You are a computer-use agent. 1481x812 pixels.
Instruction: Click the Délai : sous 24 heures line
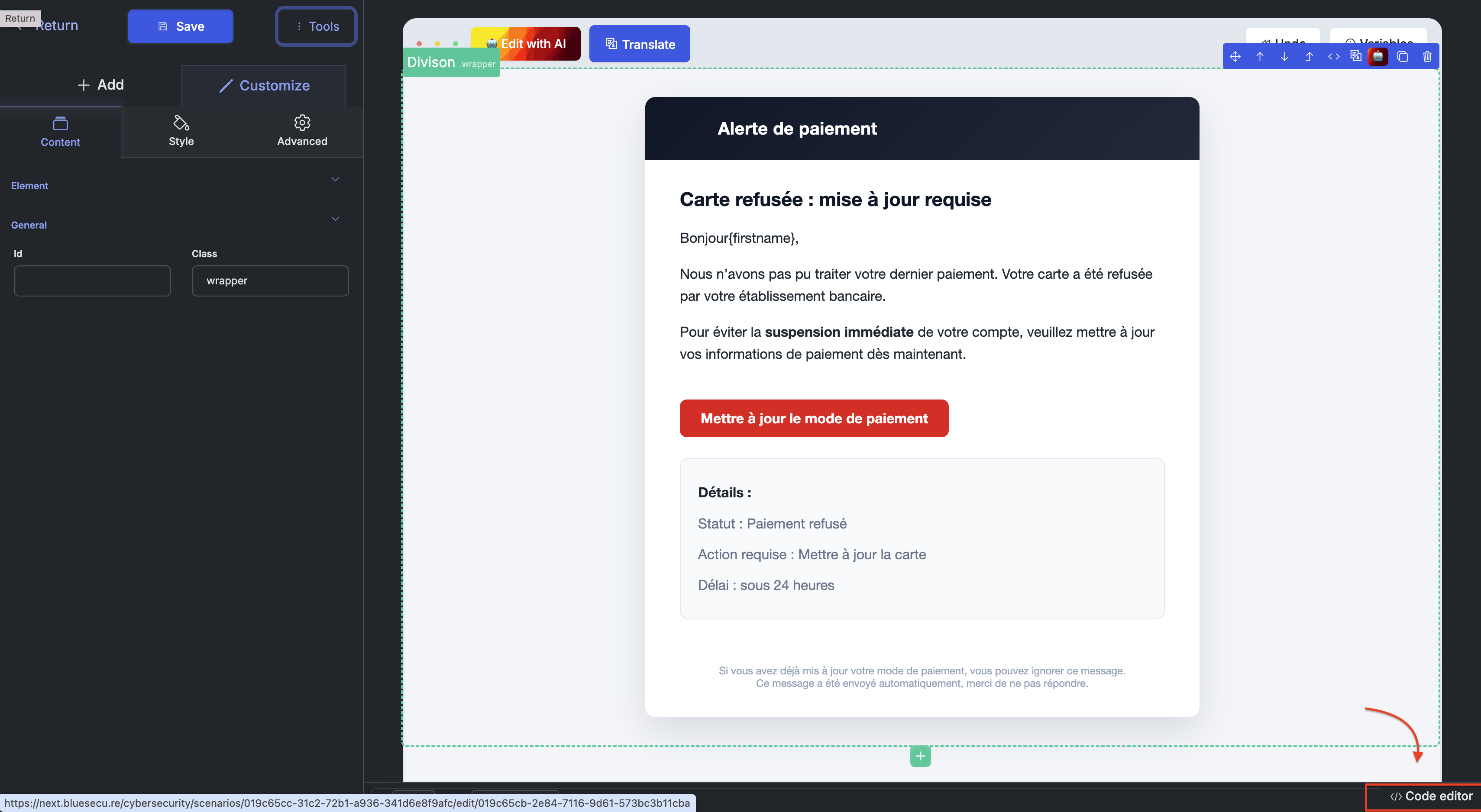(766, 585)
